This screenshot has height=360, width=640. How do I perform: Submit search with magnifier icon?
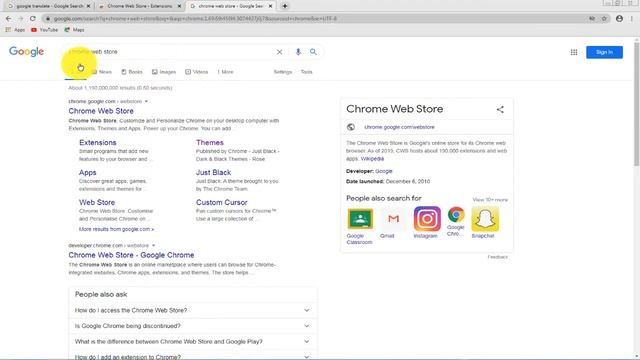[313, 52]
